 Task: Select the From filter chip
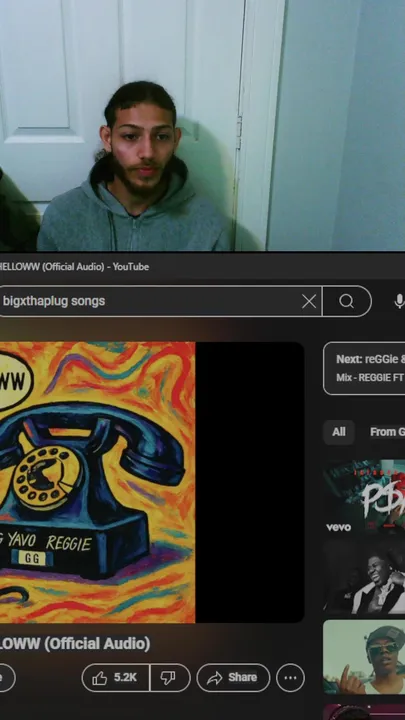click(385, 432)
